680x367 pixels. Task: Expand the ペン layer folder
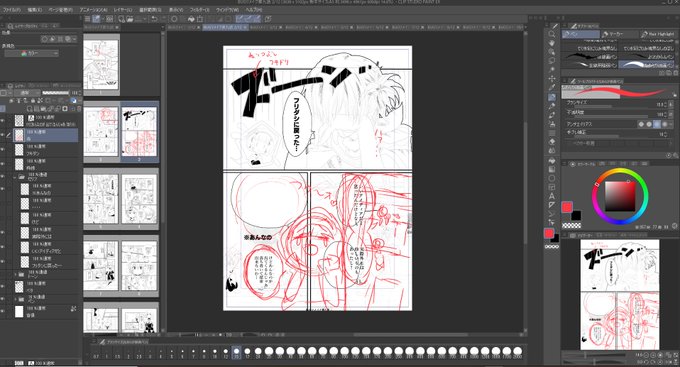[15, 299]
